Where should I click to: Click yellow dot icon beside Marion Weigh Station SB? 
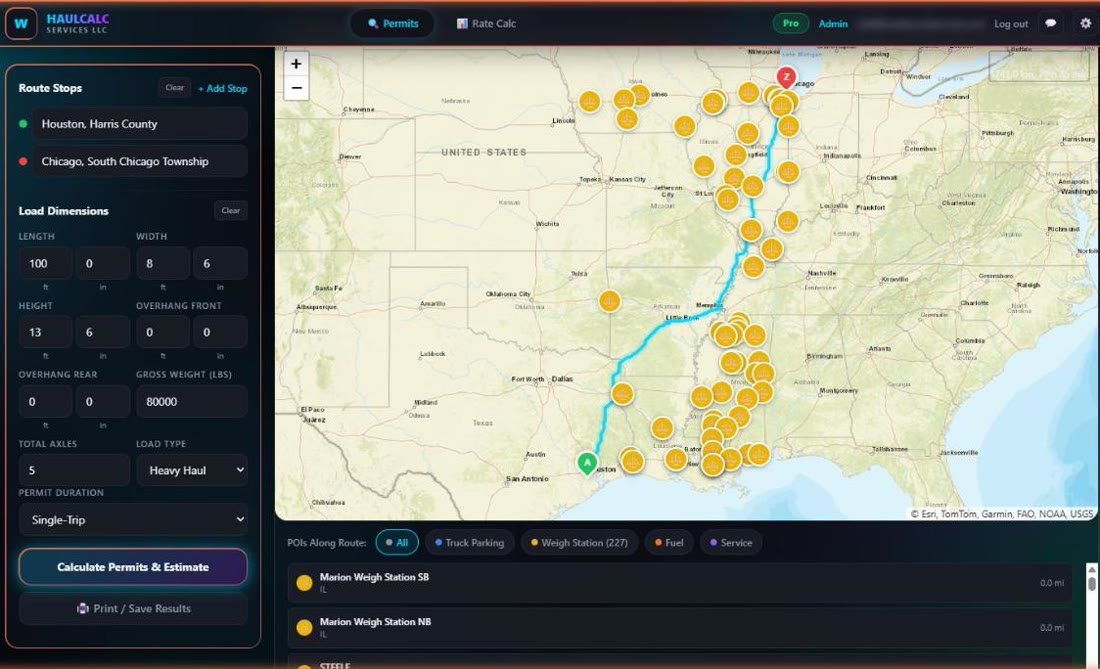(x=304, y=583)
